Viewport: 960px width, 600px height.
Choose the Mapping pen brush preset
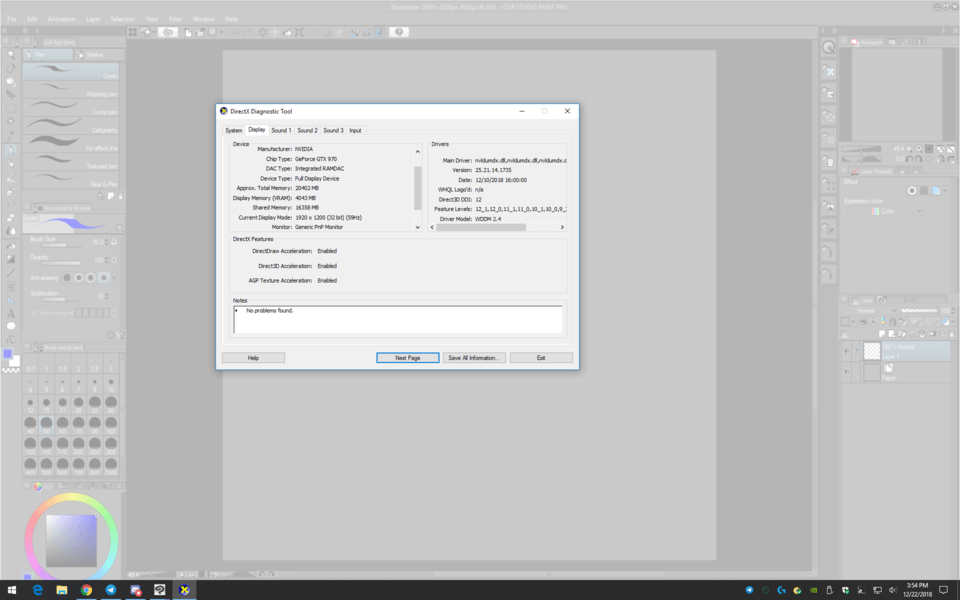[x=71, y=89]
